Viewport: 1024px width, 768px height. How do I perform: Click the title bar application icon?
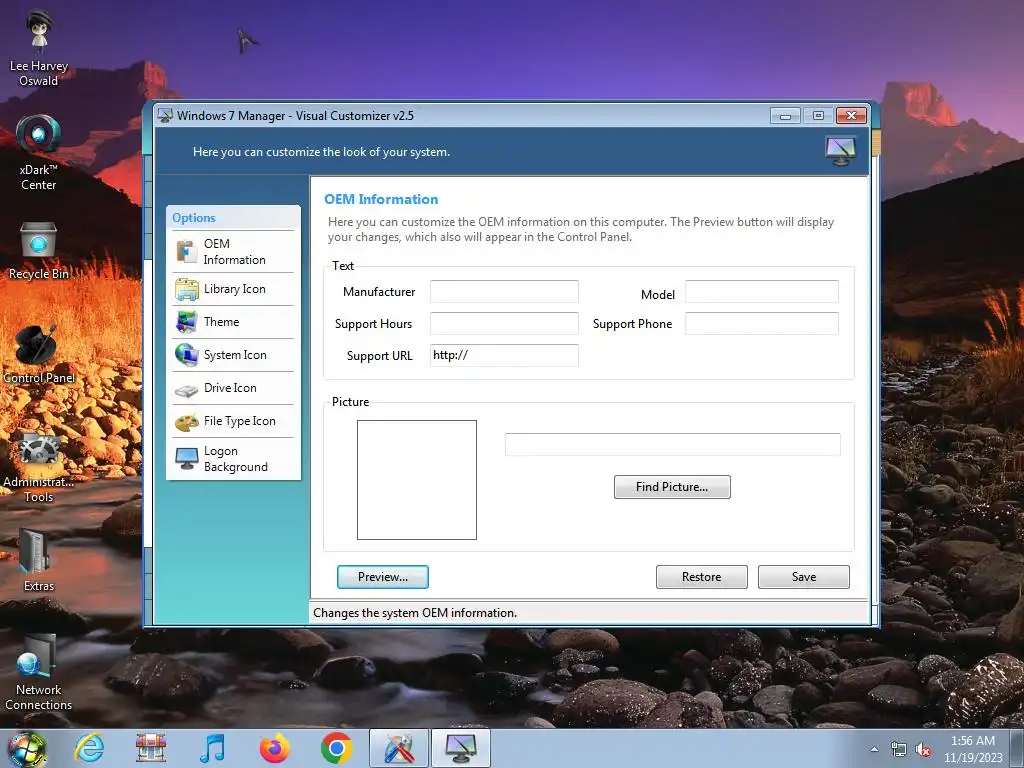point(165,116)
